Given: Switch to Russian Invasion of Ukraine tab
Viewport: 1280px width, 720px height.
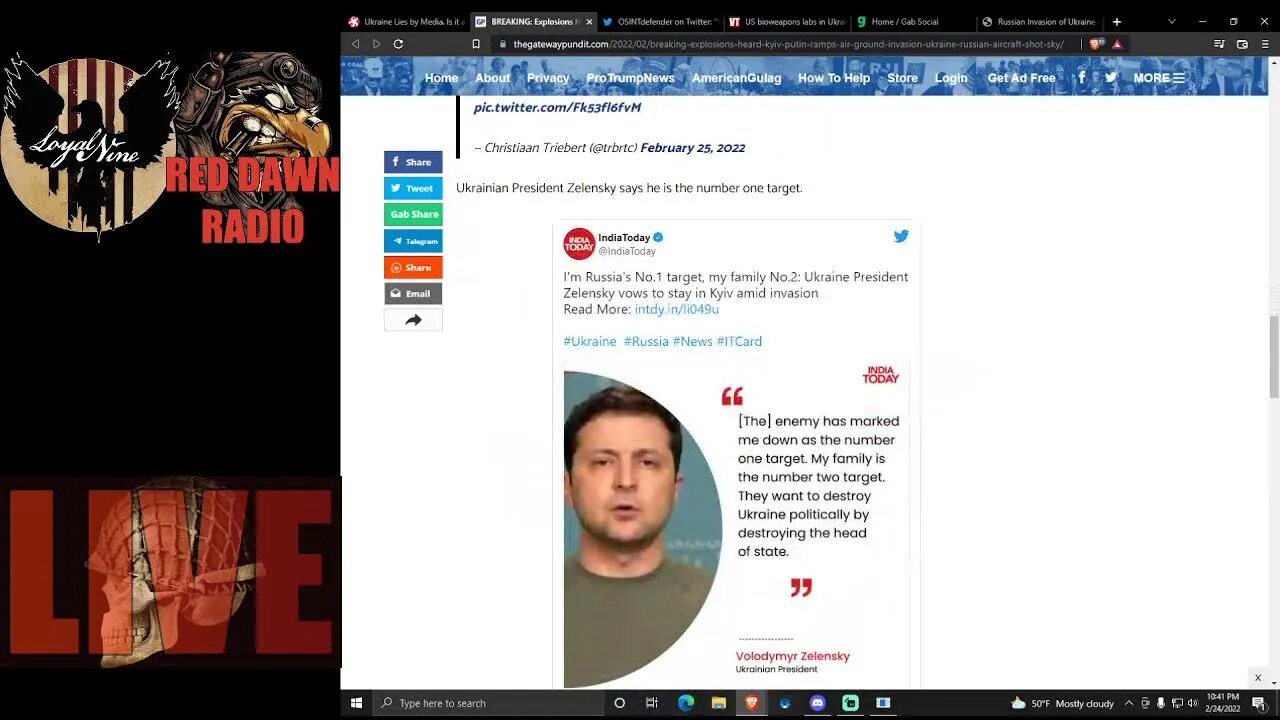Looking at the screenshot, I should pyautogui.click(x=1040, y=21).
